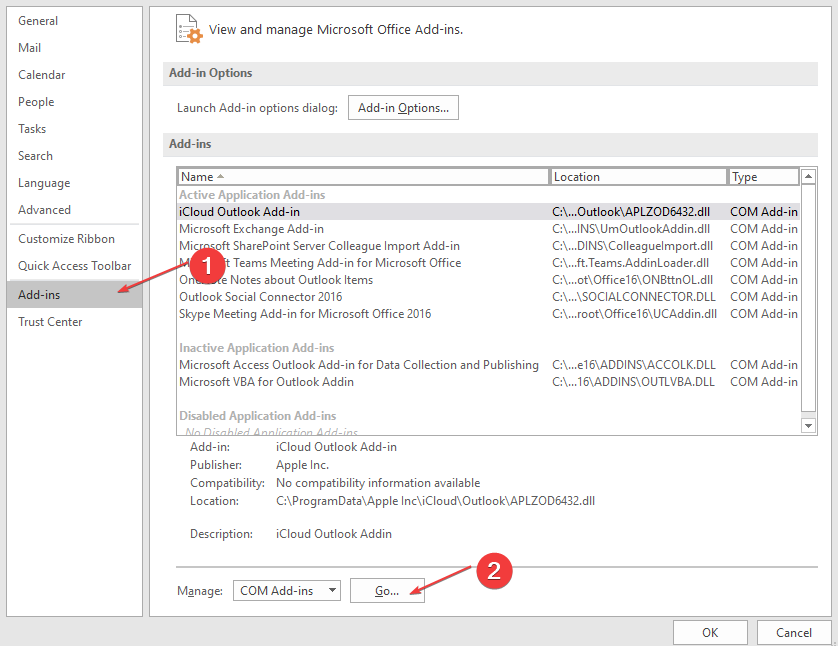The height and width of the screenshot is (646, 838).
Task: Click the Go... button next to Manage
Action: [387, 591]
